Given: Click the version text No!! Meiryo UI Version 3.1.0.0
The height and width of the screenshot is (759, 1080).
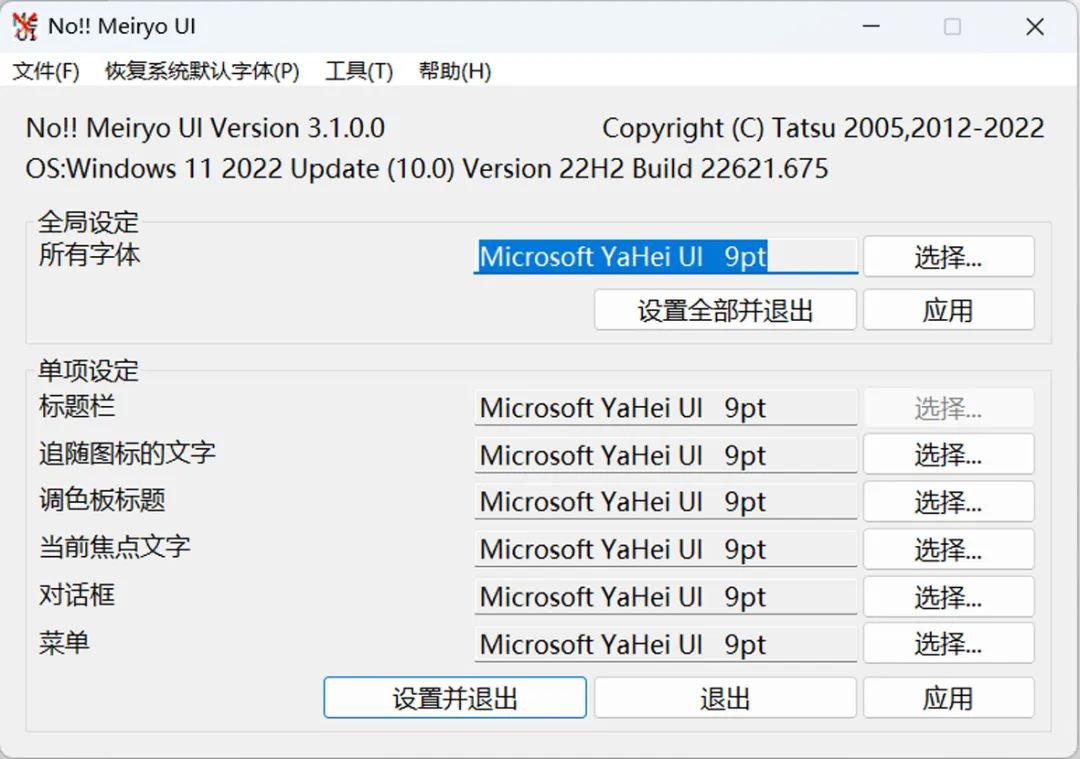Looking at the screenshot, I should 205,128.
